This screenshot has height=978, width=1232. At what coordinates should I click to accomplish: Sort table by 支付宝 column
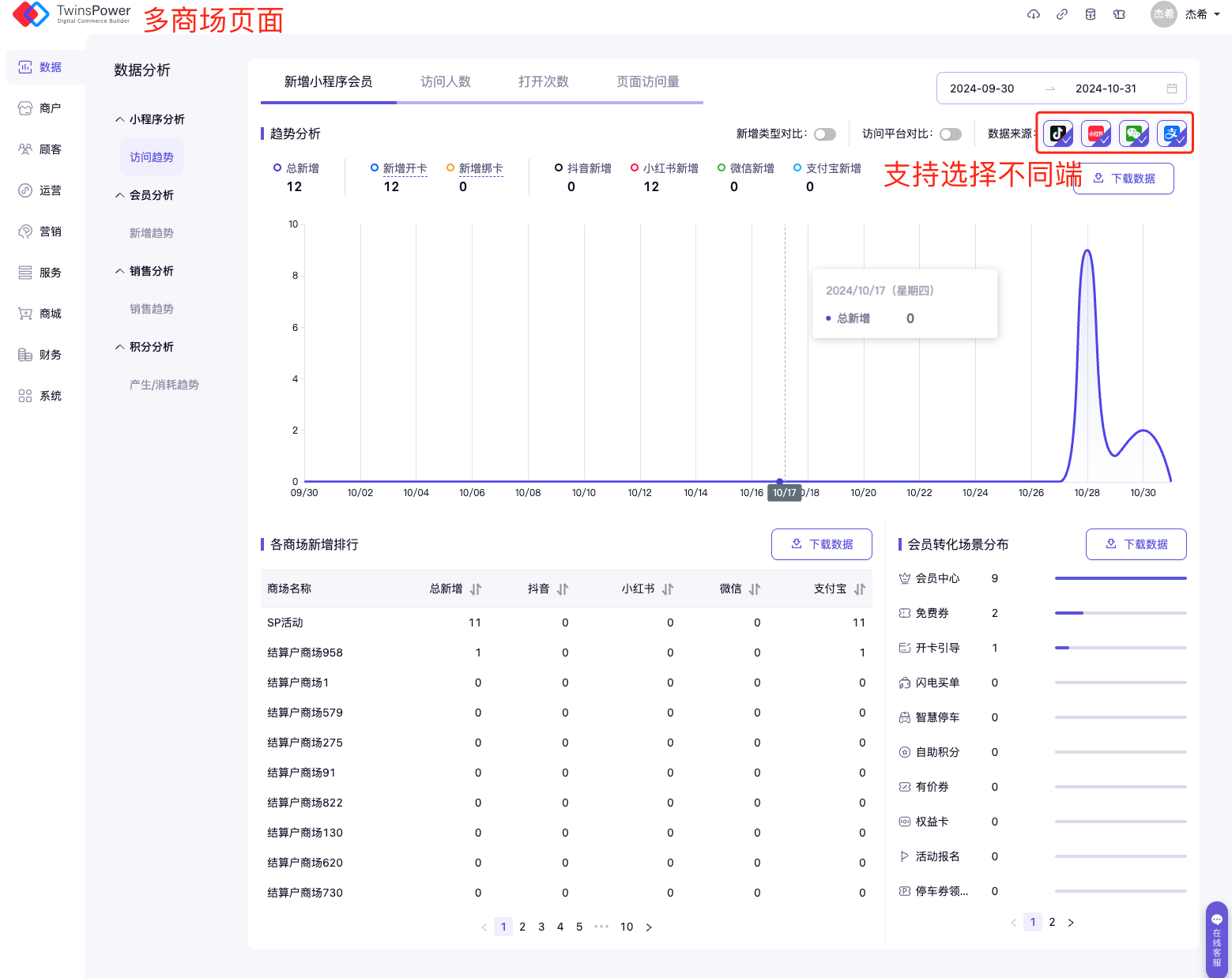(860, 589)
